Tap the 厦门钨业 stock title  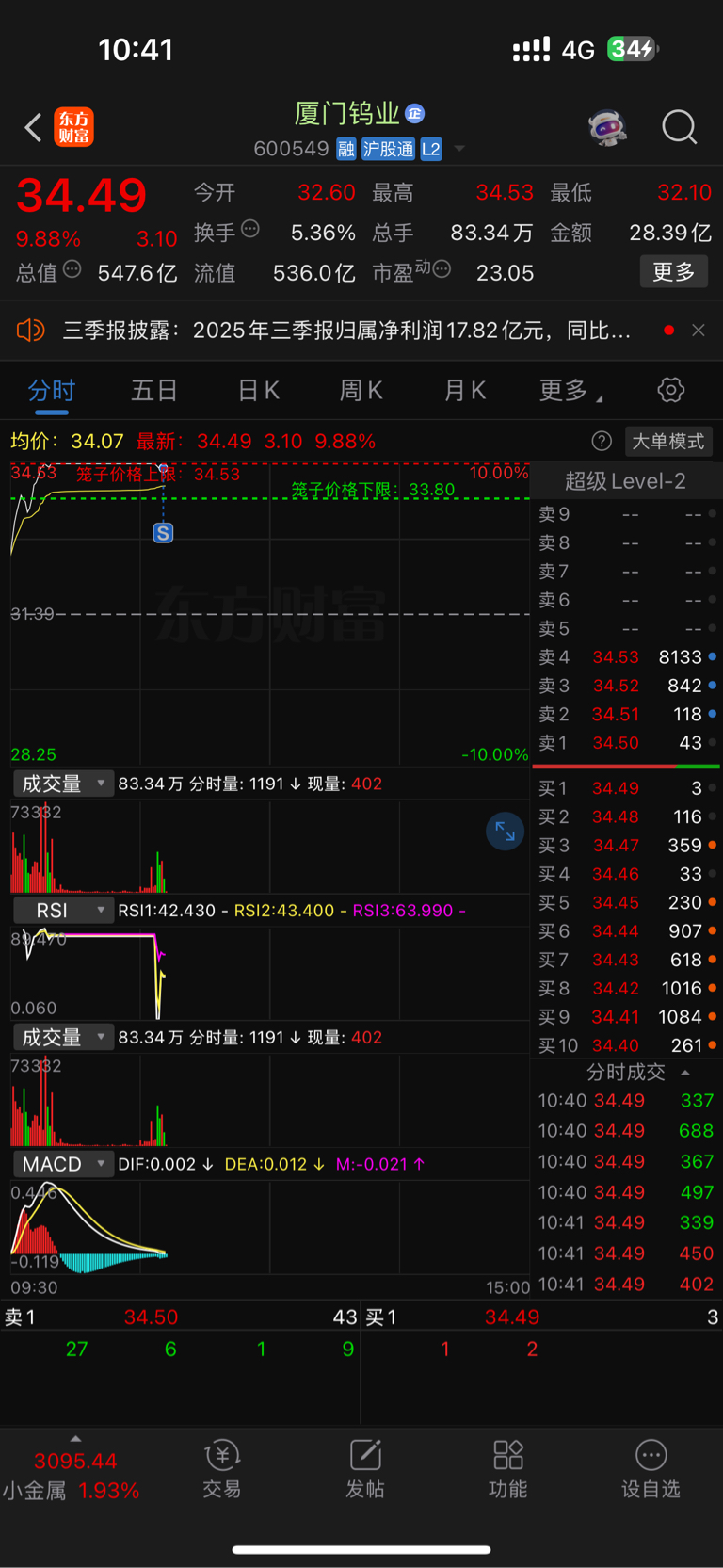[x=347, y=114]
